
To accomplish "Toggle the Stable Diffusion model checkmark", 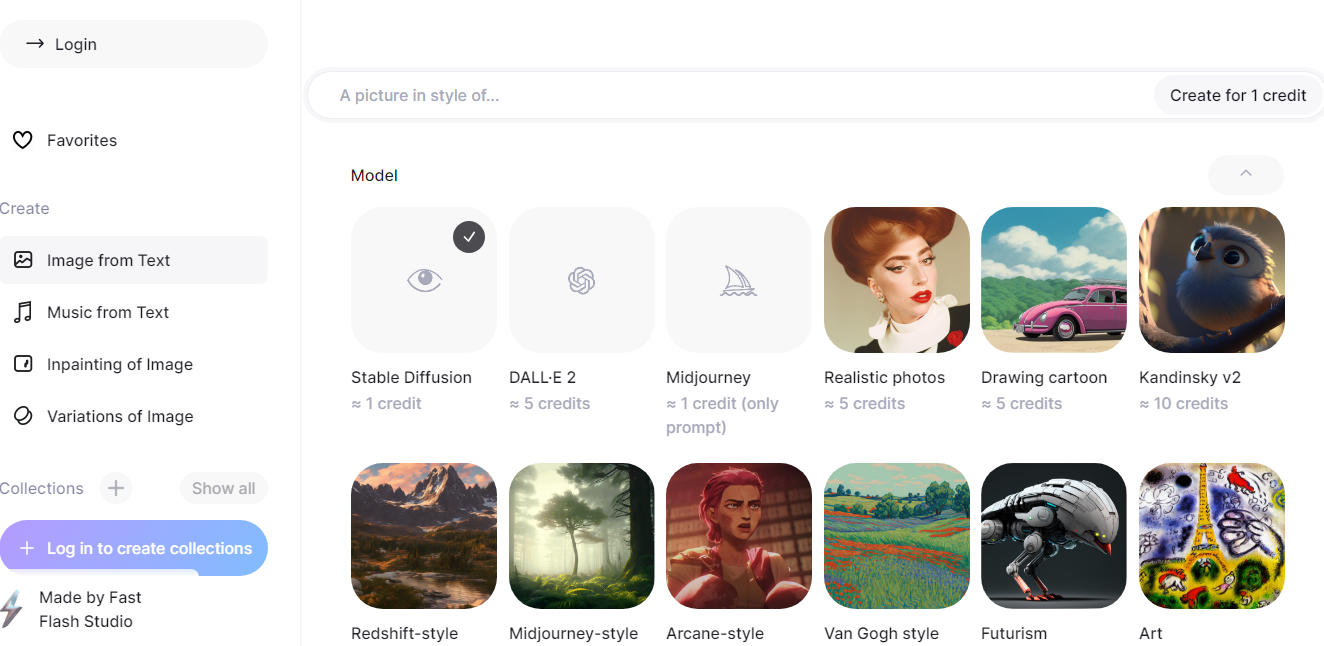I will point(469,237).
